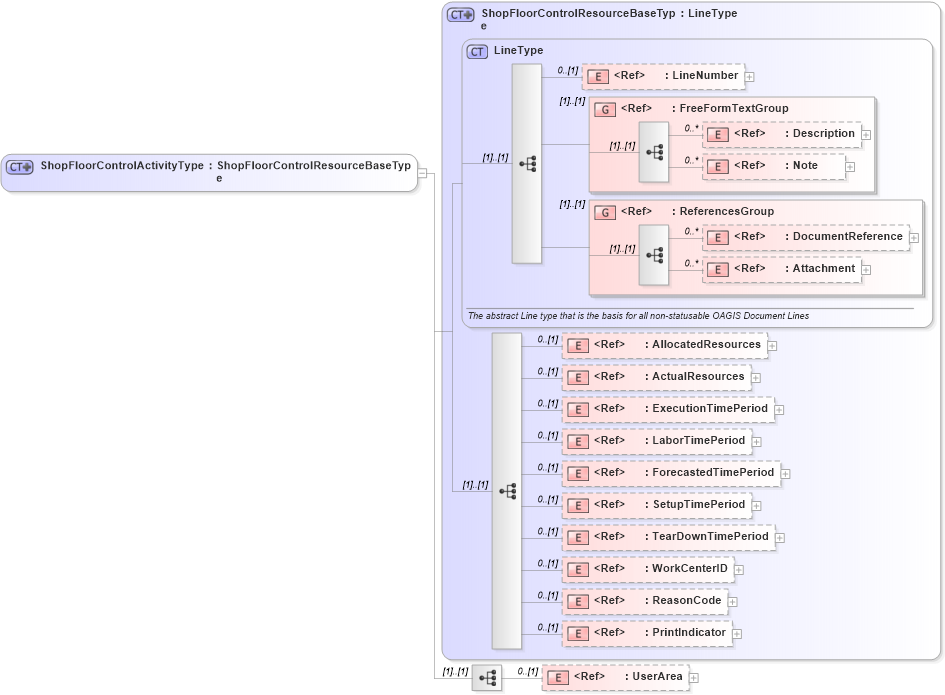Viewport: 945px width, 695px height.
Task: Select the E icon of the Note element
Action: (717, 166)
